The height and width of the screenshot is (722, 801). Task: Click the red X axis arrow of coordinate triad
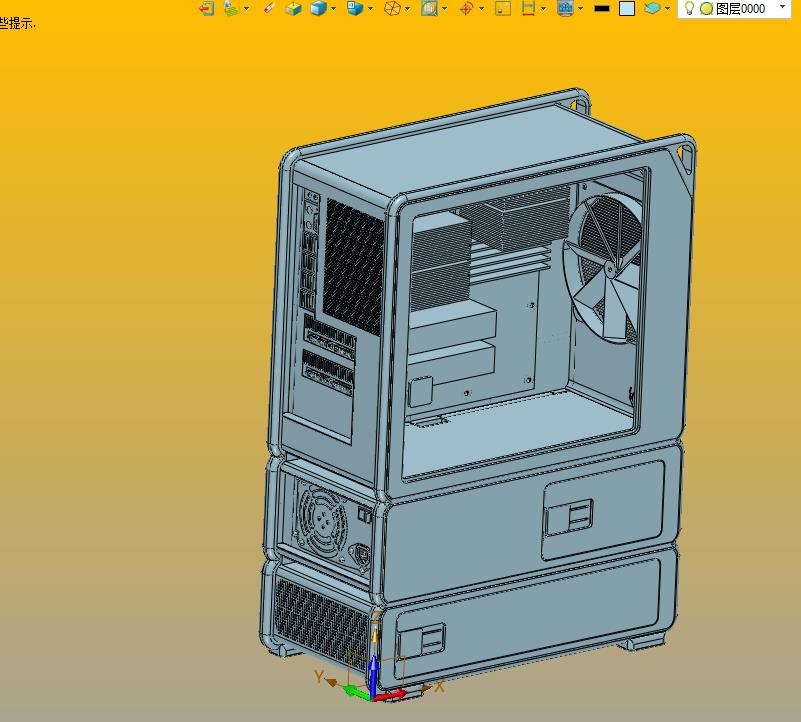pyautogui.click(x=391, y=695)
